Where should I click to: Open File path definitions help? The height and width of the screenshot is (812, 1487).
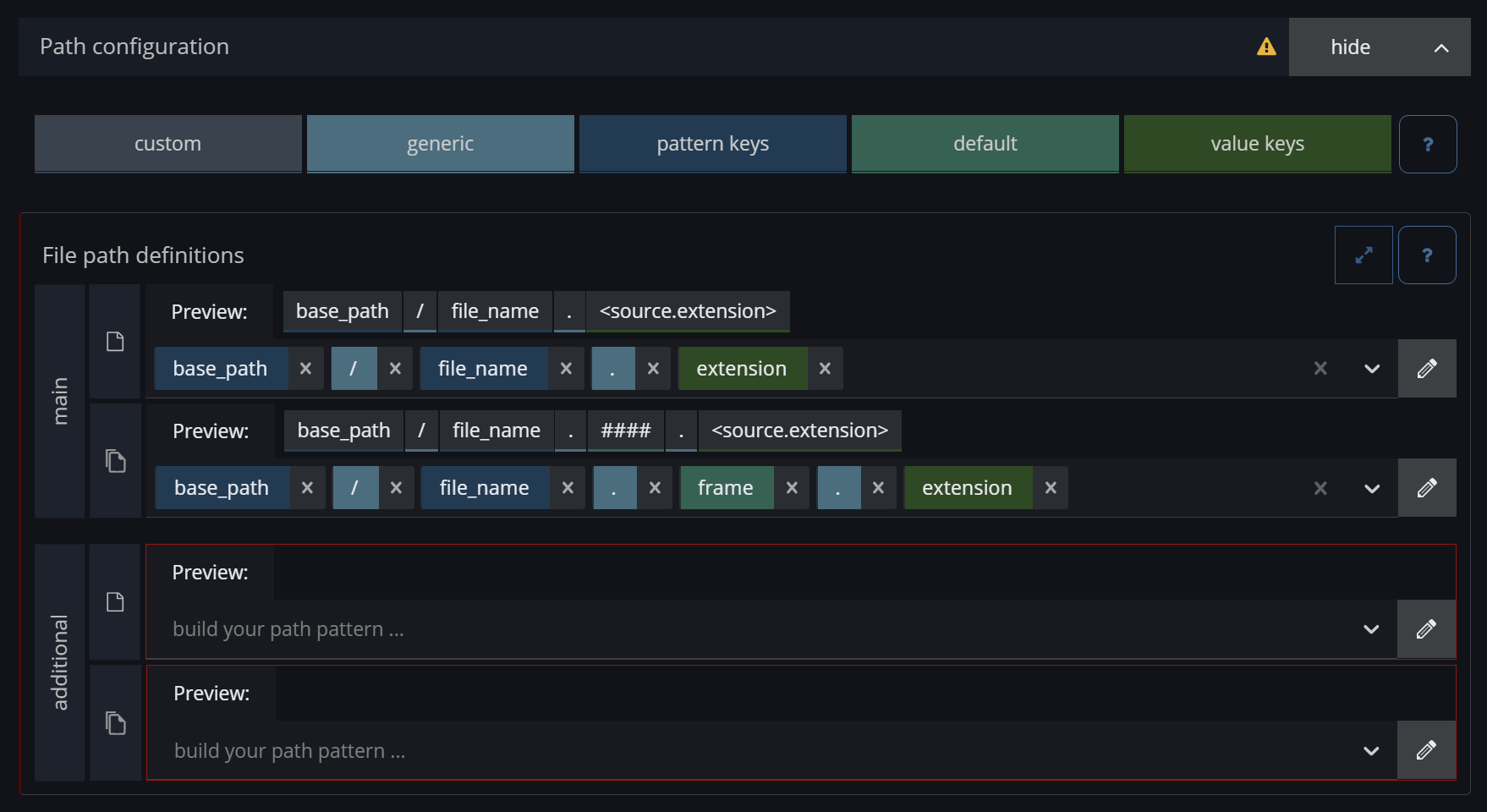(x=1426, y=255)
